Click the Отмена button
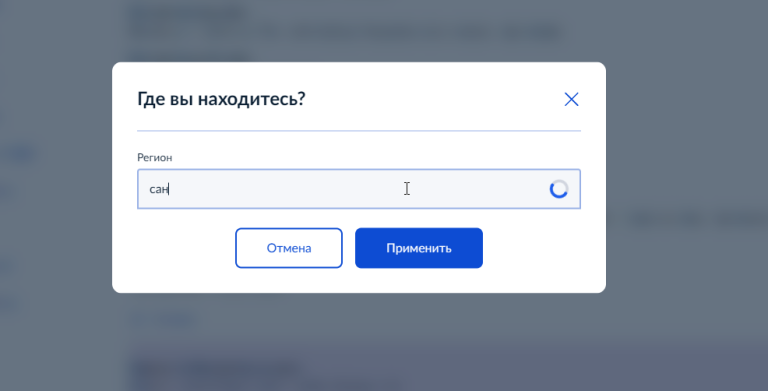Screen dimensions: 768x391 [288, 248]
